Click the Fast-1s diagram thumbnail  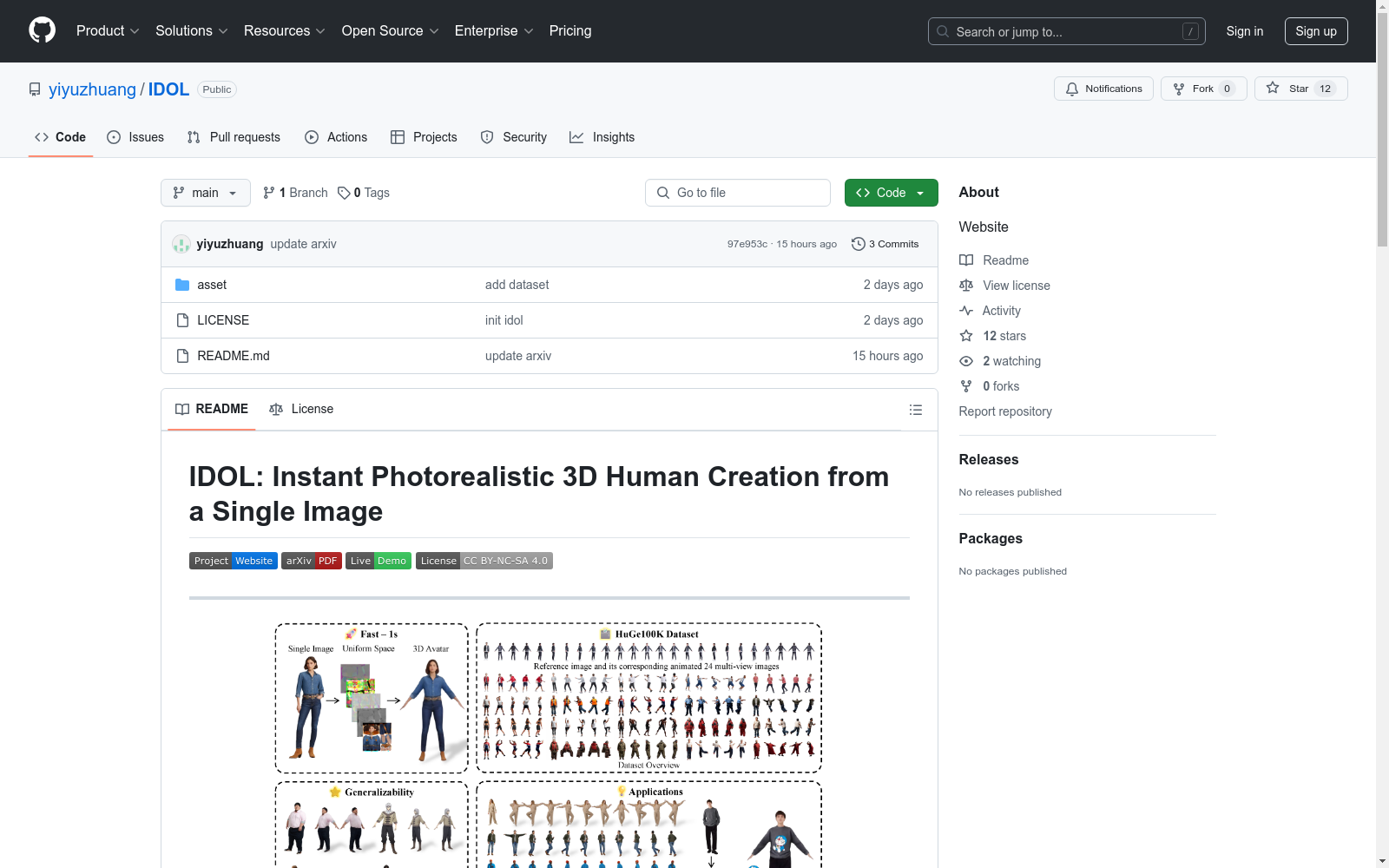(372, 698)
